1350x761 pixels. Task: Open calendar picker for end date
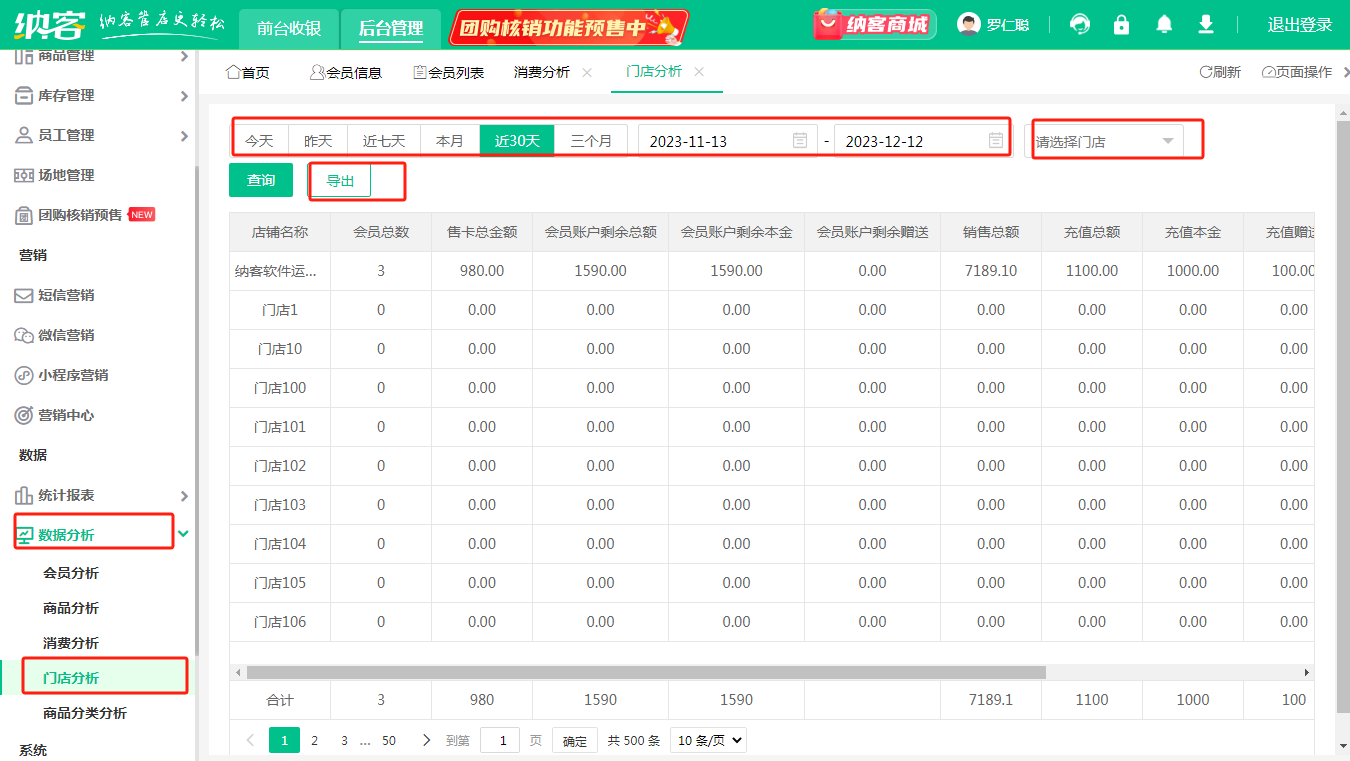click(996, 141)
